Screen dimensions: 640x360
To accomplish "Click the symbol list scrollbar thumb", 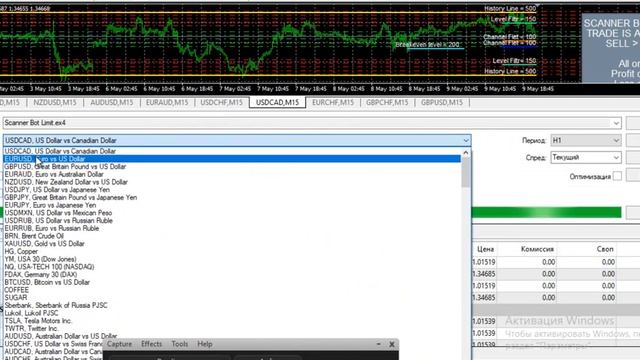I will tap(466, 172).
